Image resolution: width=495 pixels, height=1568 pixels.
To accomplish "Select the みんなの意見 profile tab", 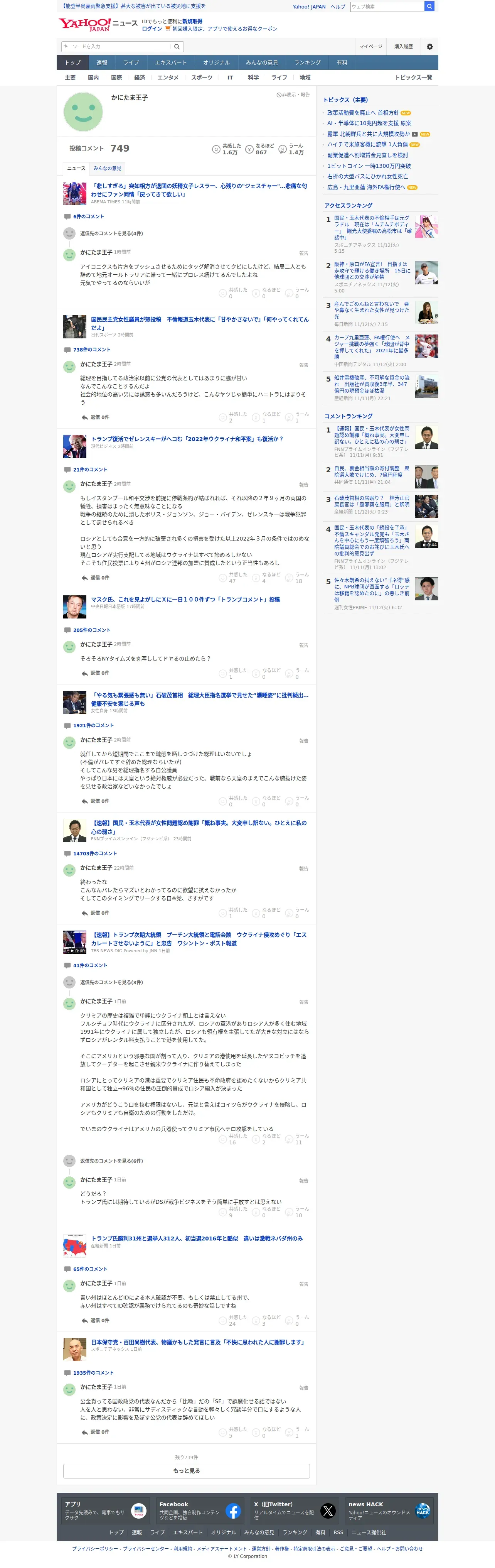I will coord(107,169).
